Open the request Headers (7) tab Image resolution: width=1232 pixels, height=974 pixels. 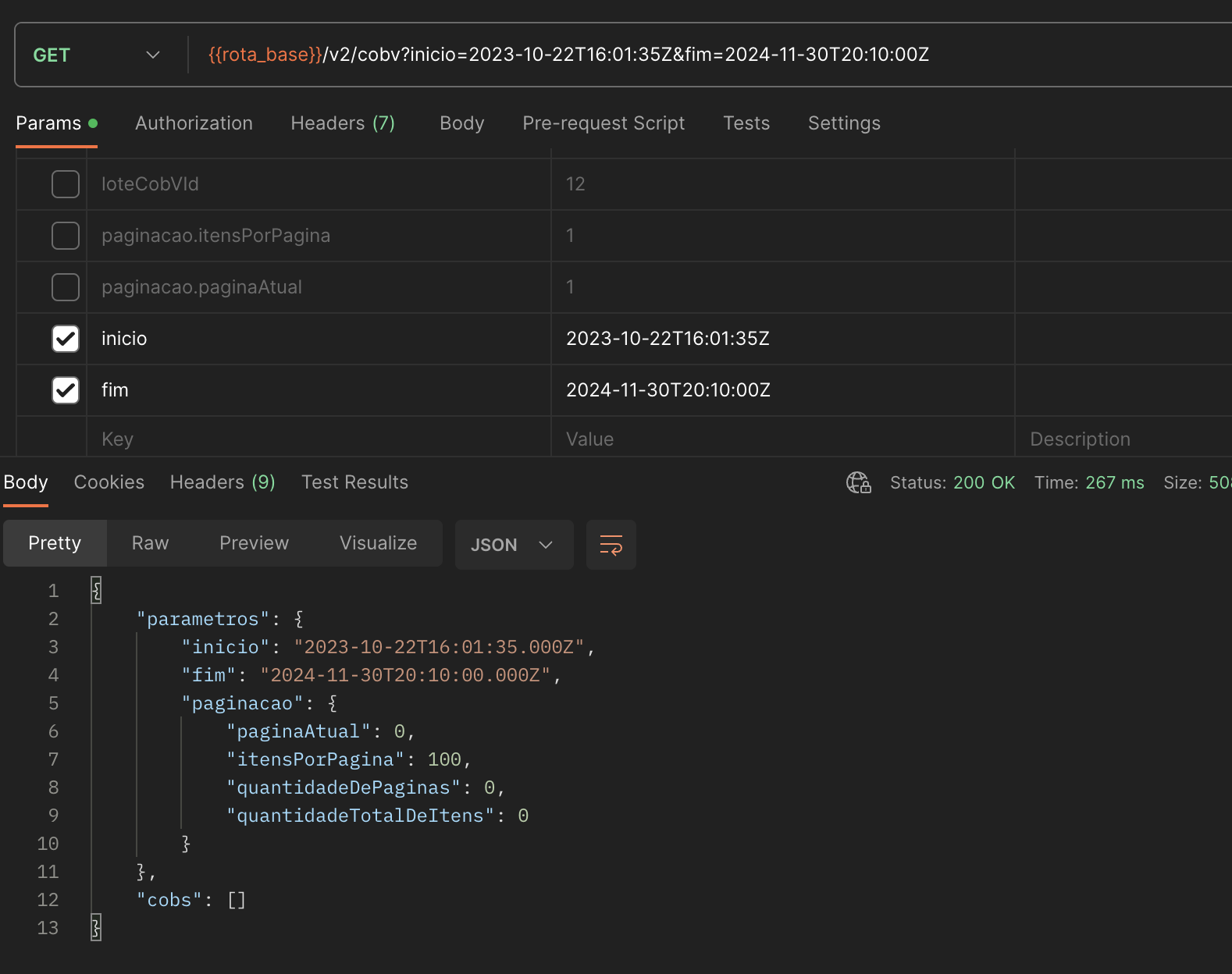pyautogui.click(x=343, y=123)
